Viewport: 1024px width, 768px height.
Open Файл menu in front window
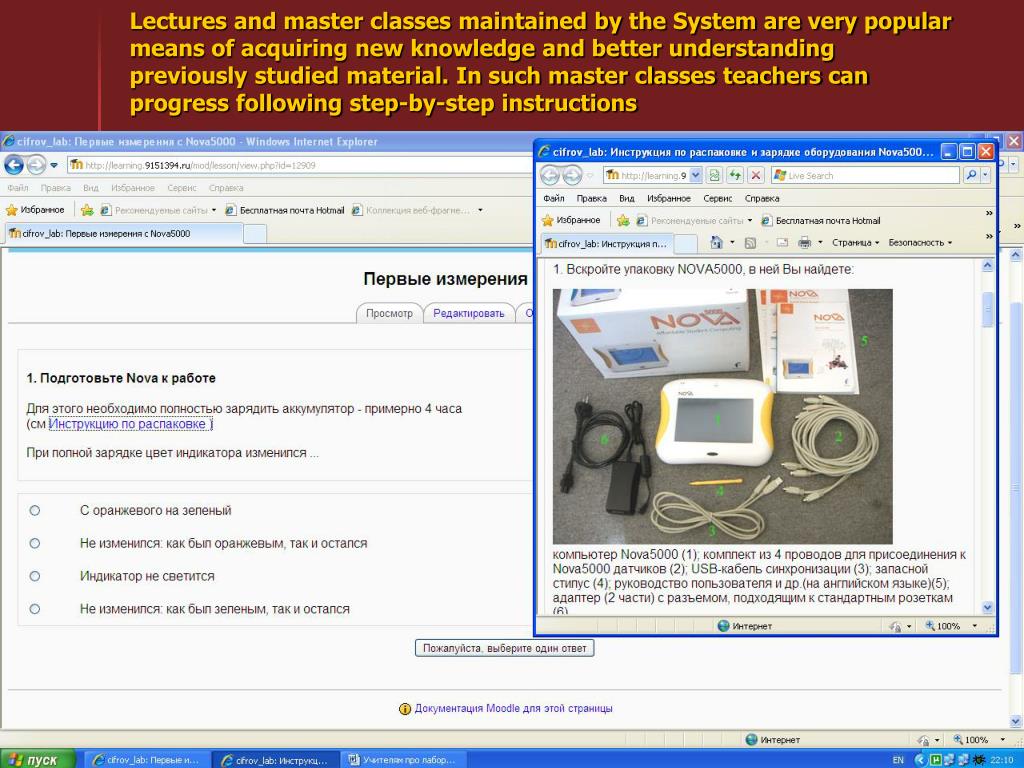coord(553,199)
